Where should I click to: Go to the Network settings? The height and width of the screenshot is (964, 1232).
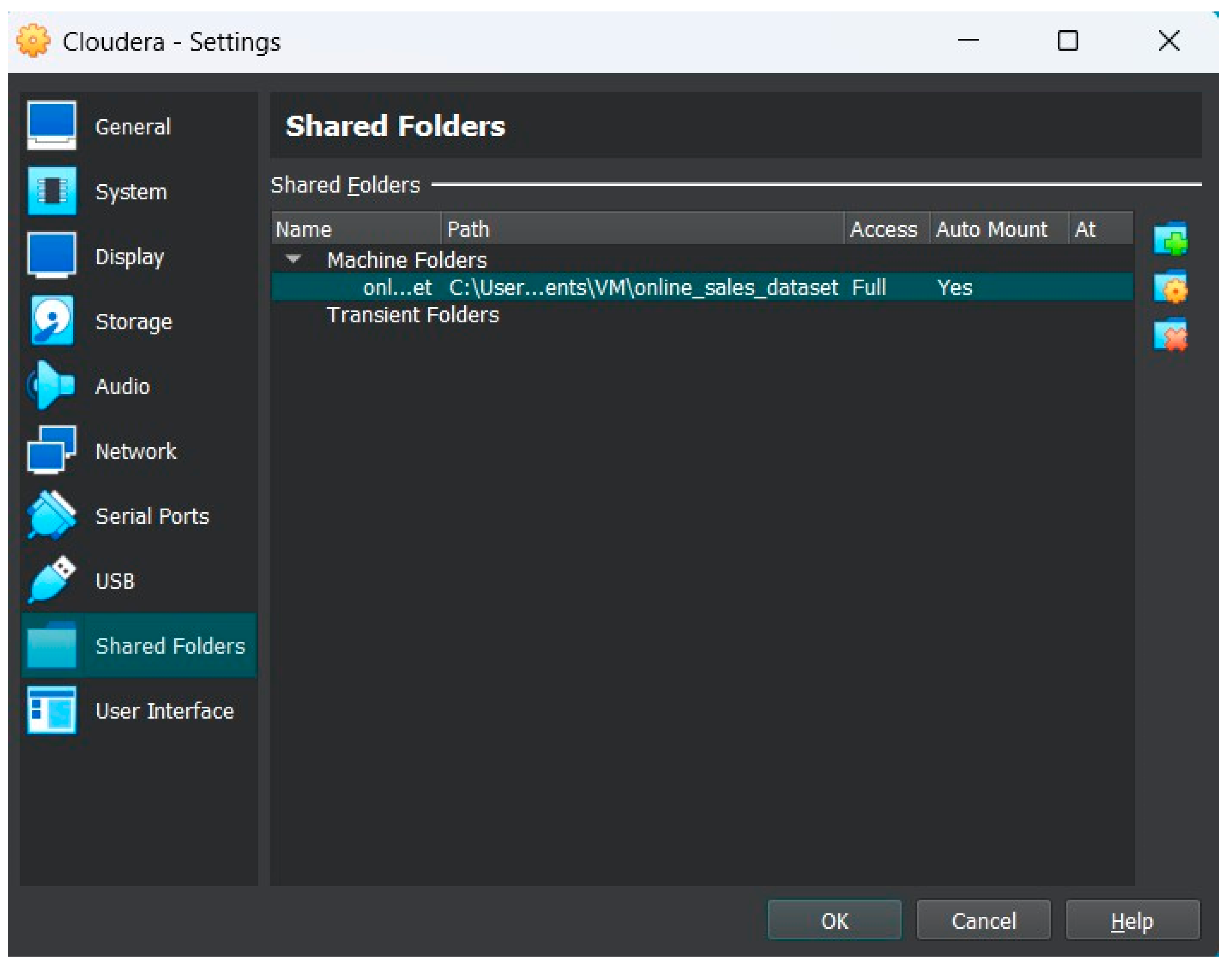tap(136, 452)
